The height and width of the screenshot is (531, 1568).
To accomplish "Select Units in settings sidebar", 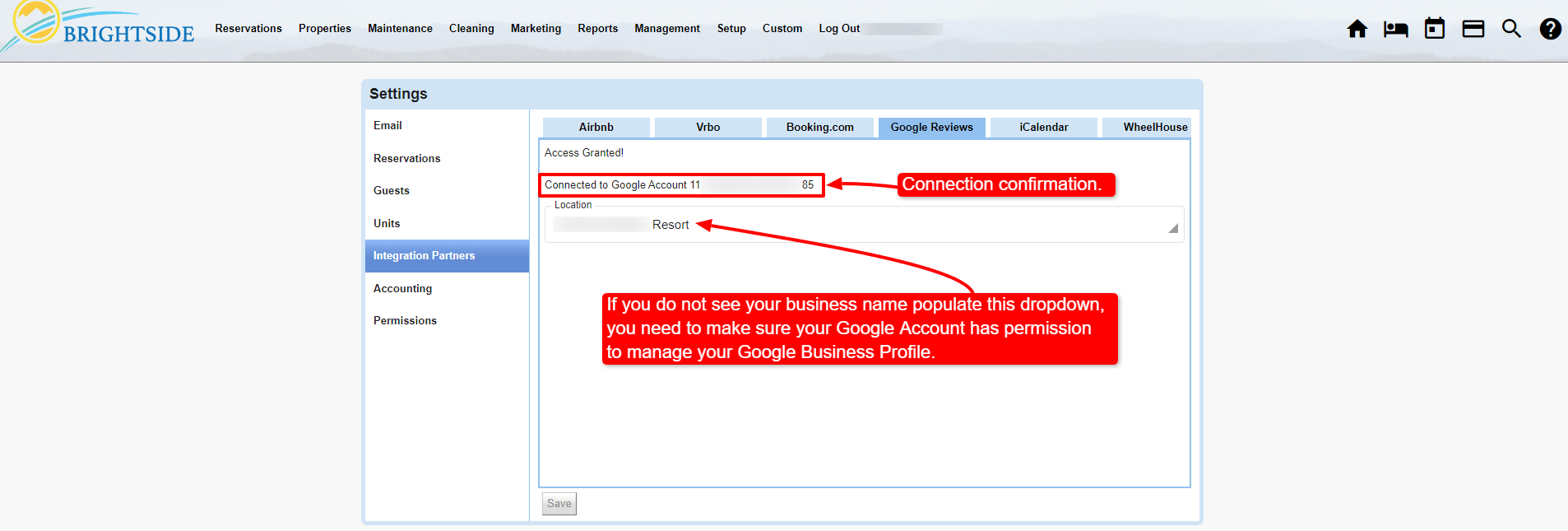I will (x=447, y=223).
